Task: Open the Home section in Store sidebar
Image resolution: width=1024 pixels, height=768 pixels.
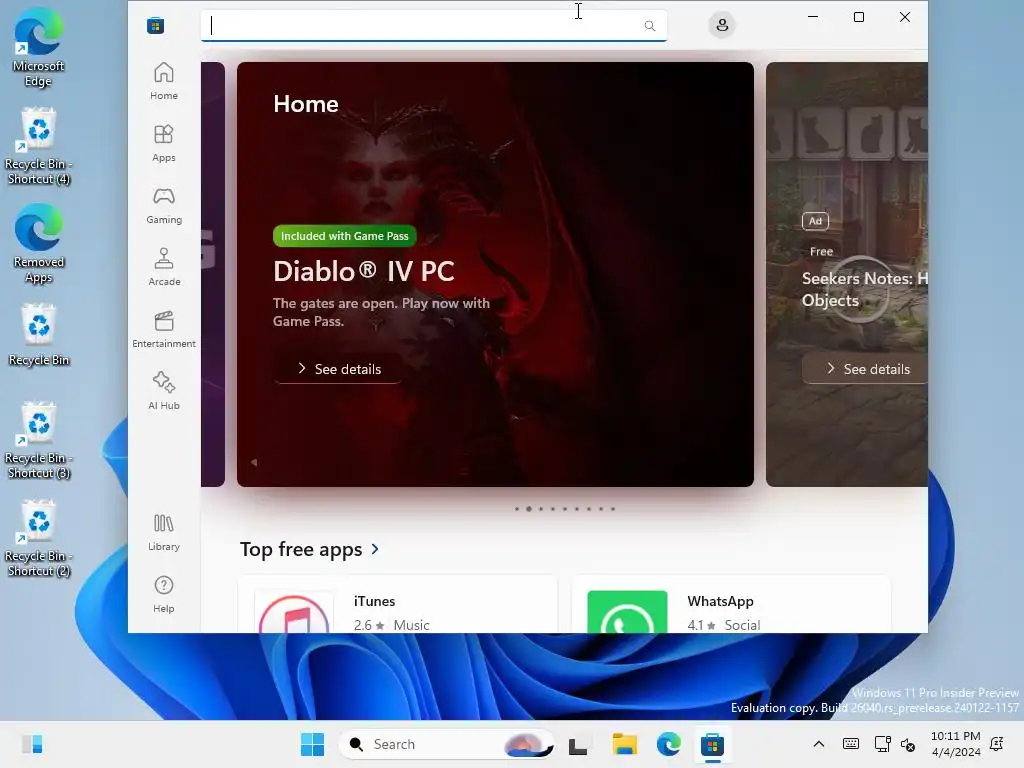Action: coord(163,81)
